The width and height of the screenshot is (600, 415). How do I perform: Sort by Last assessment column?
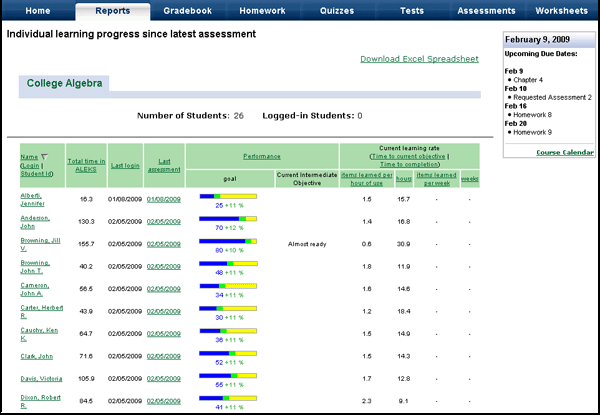(164, 166)
